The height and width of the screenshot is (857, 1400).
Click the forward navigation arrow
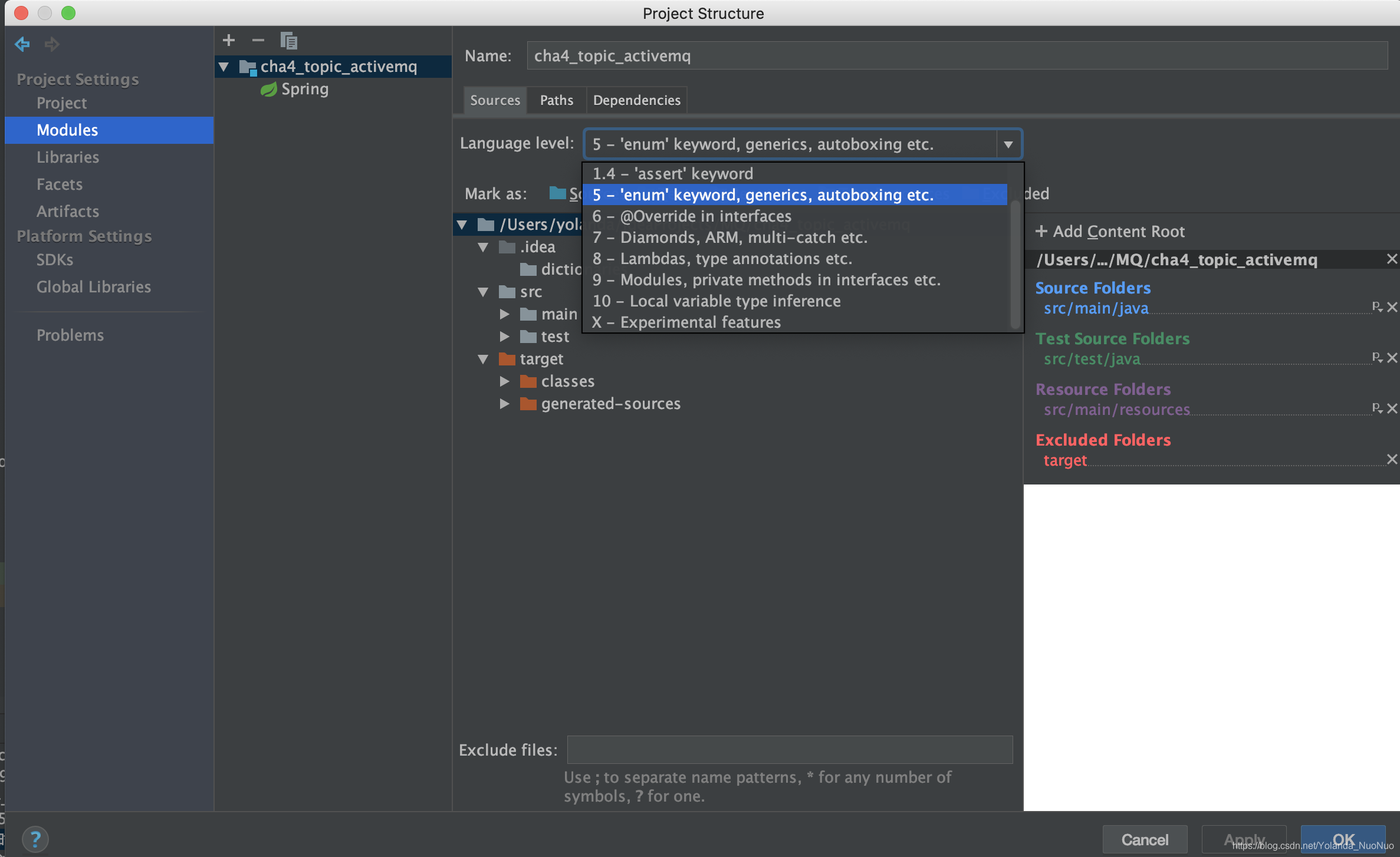point(52,44)
